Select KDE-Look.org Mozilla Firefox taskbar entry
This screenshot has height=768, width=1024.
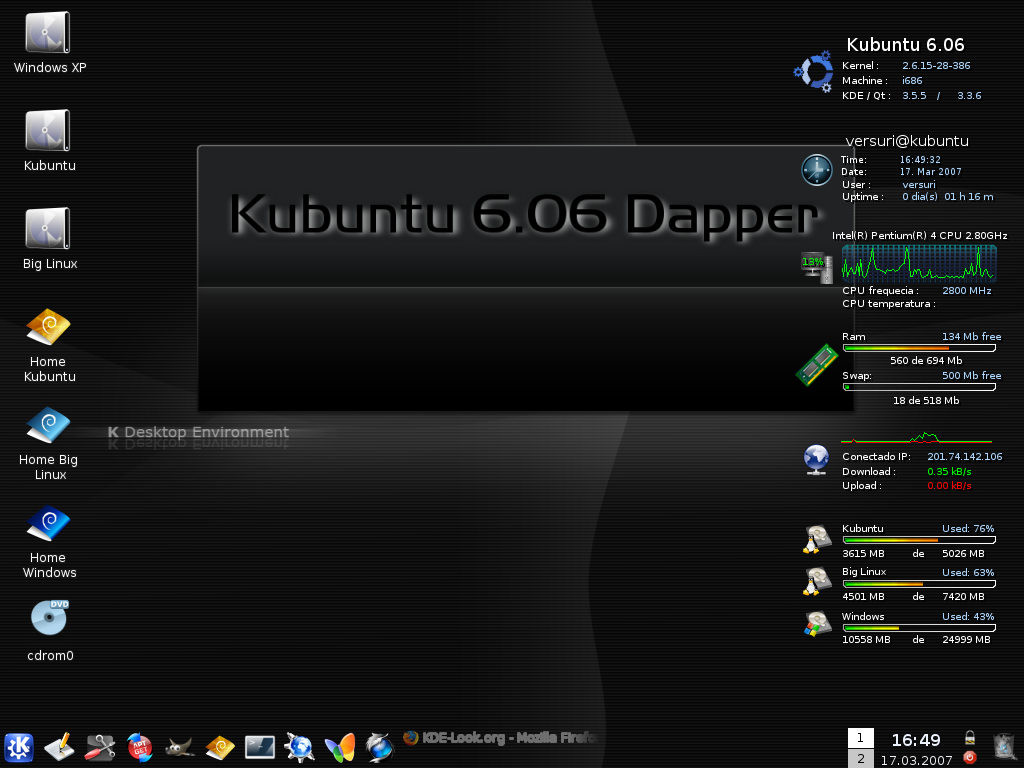(x=500, y=738)
